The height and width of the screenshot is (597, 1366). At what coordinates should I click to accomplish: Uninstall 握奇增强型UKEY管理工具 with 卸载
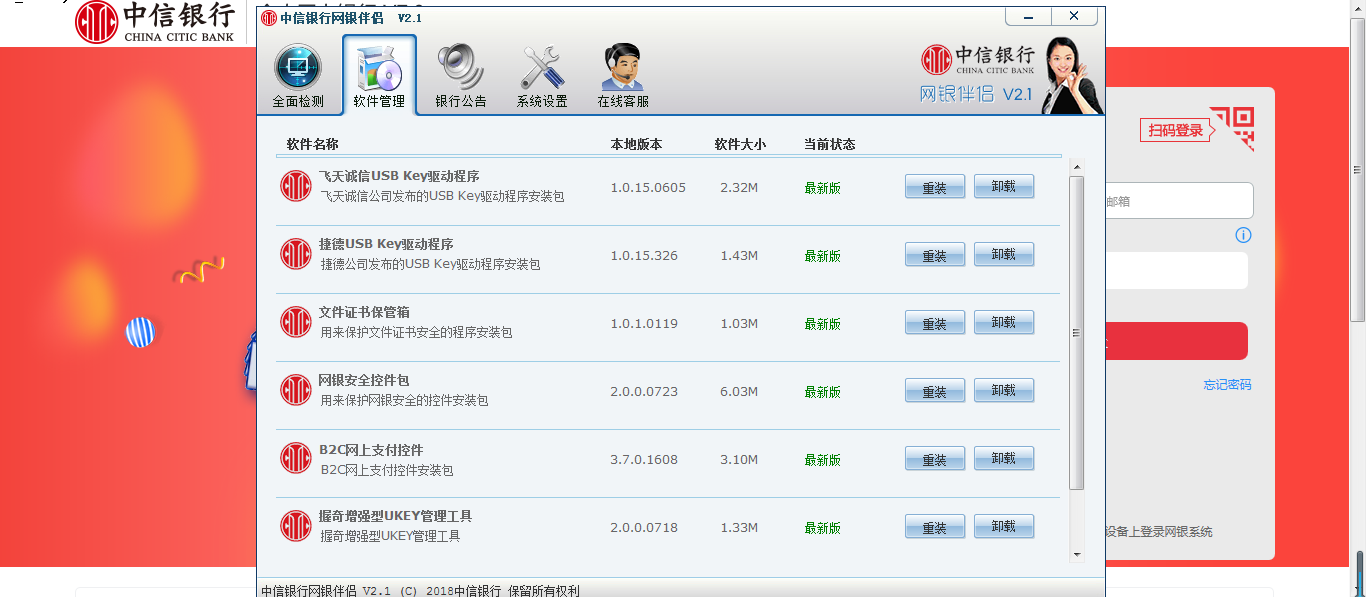tap(1004, 527)
